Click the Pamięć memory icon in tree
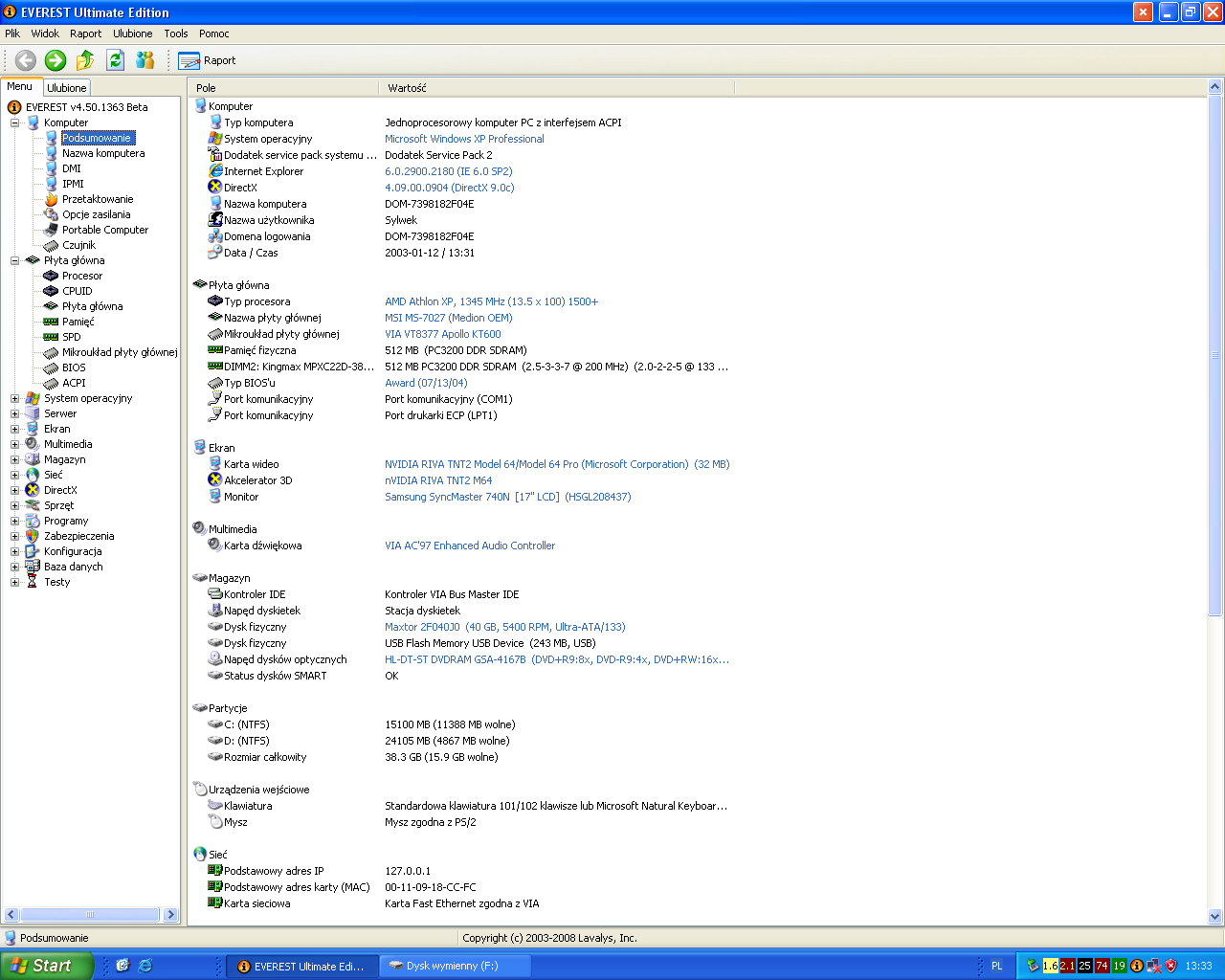The width and height of the screenshot is (1225, 980). tap(52, 322)
